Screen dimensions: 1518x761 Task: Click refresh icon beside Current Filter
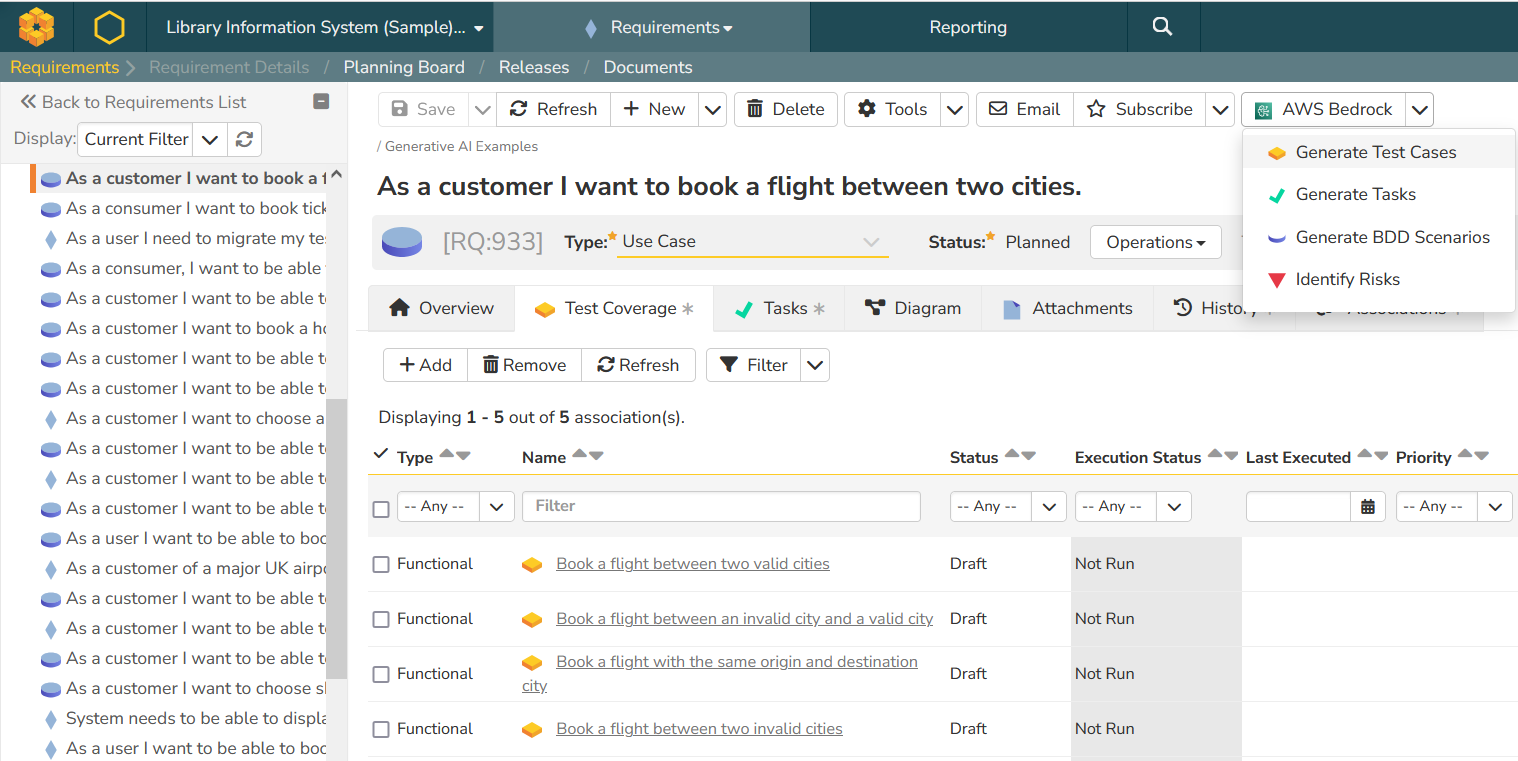(244, 140)
